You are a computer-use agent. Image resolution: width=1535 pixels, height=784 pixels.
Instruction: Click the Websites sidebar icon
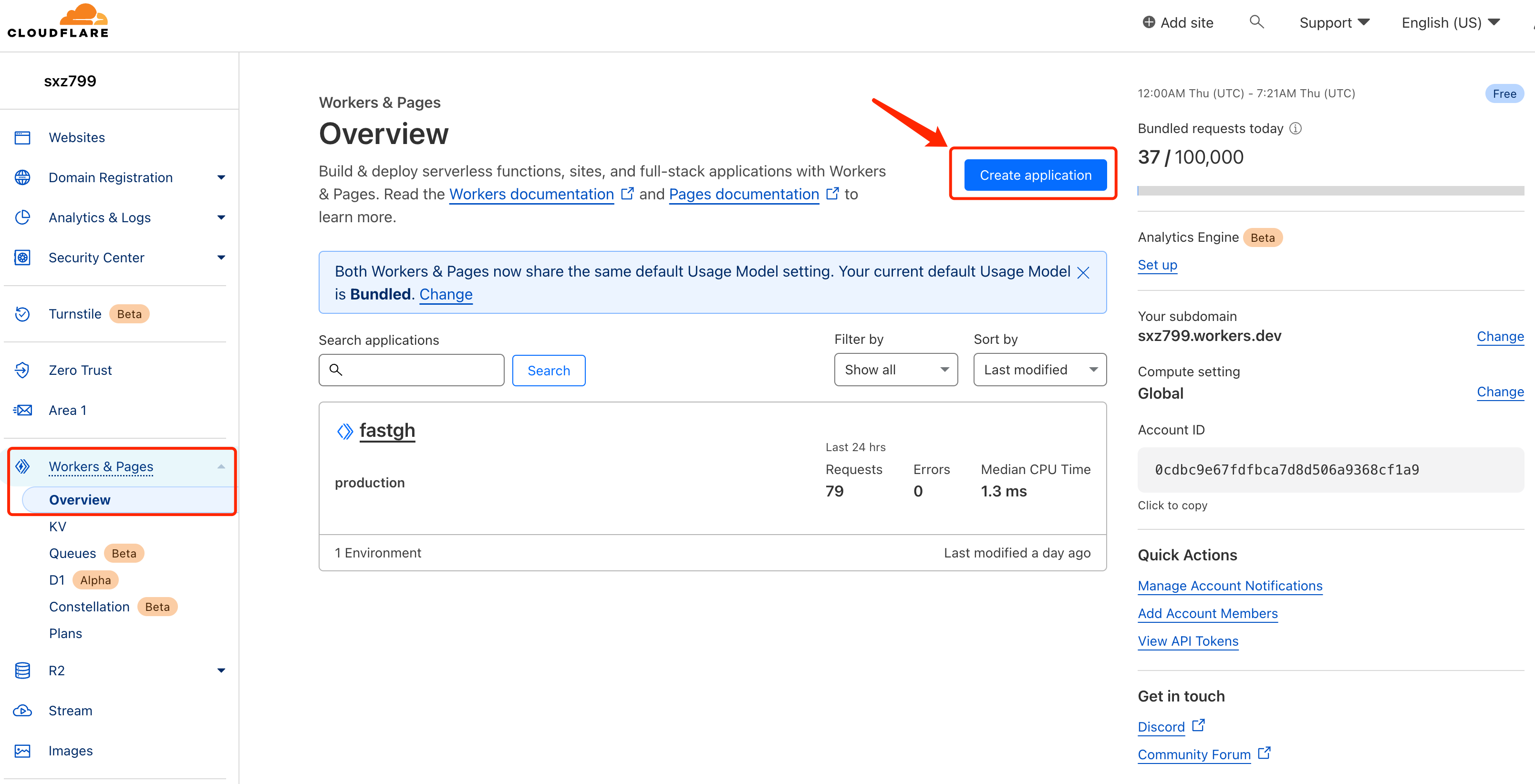pos(22,138)
